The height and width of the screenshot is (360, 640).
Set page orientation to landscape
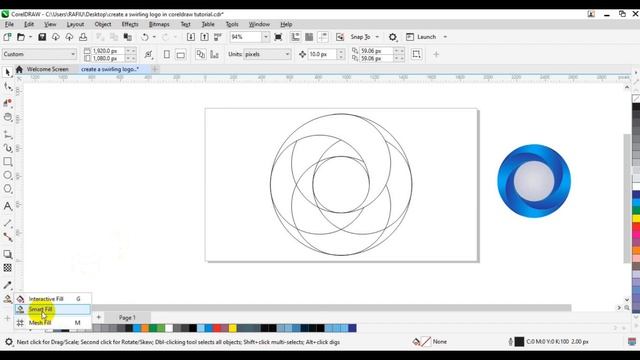pyautogui.click(x=180, y=54)
